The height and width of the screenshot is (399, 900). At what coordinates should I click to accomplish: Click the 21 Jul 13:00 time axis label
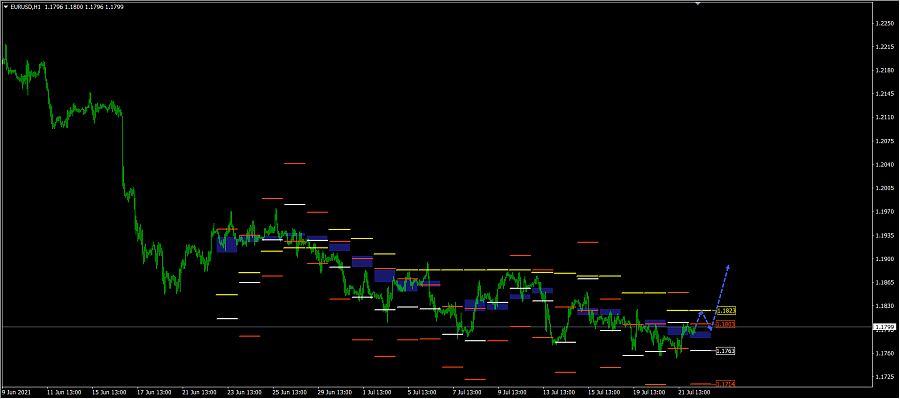pyautogui.click(x=692, y=393)
